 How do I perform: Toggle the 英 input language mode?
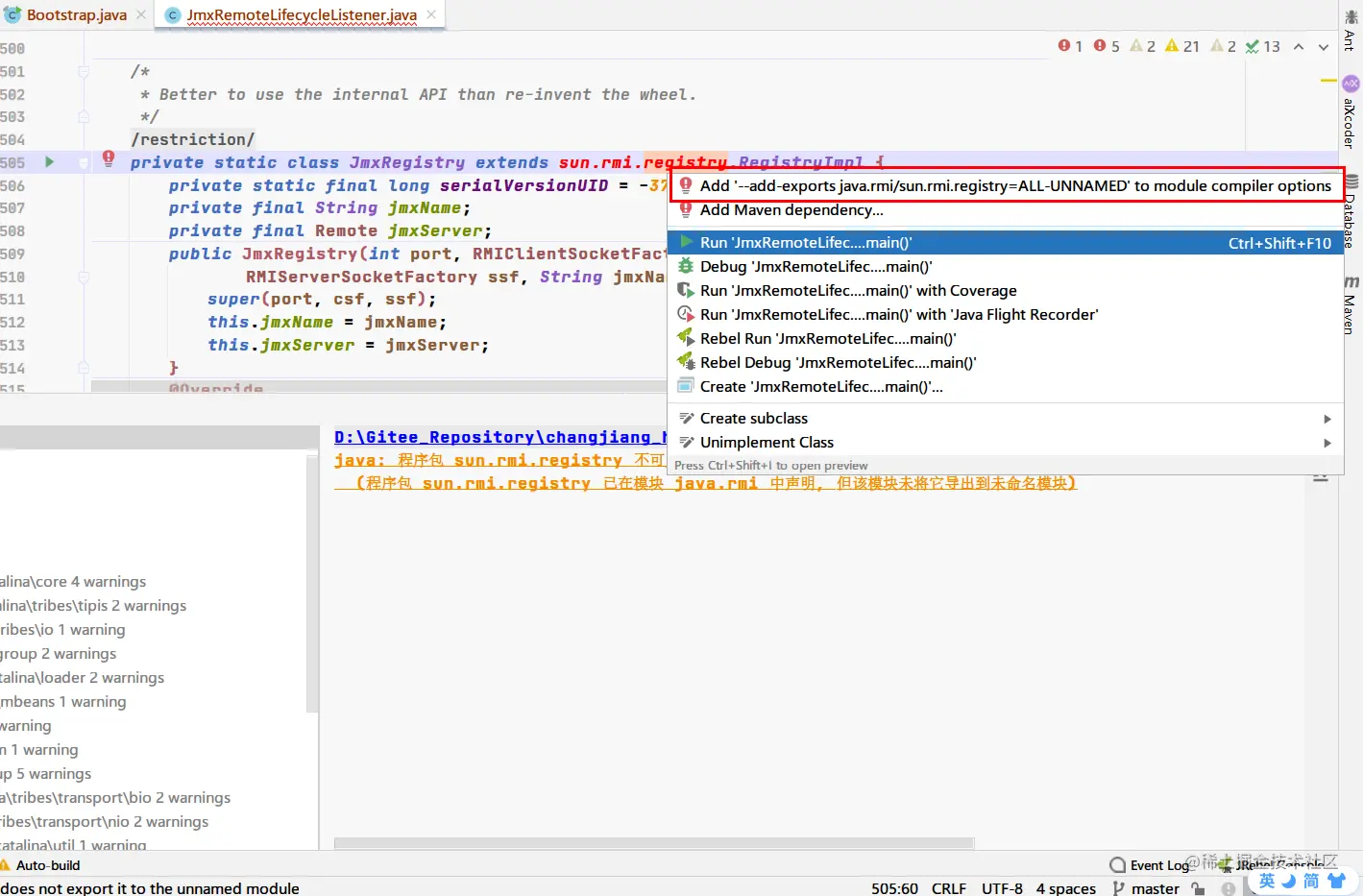pos(1267,881)
